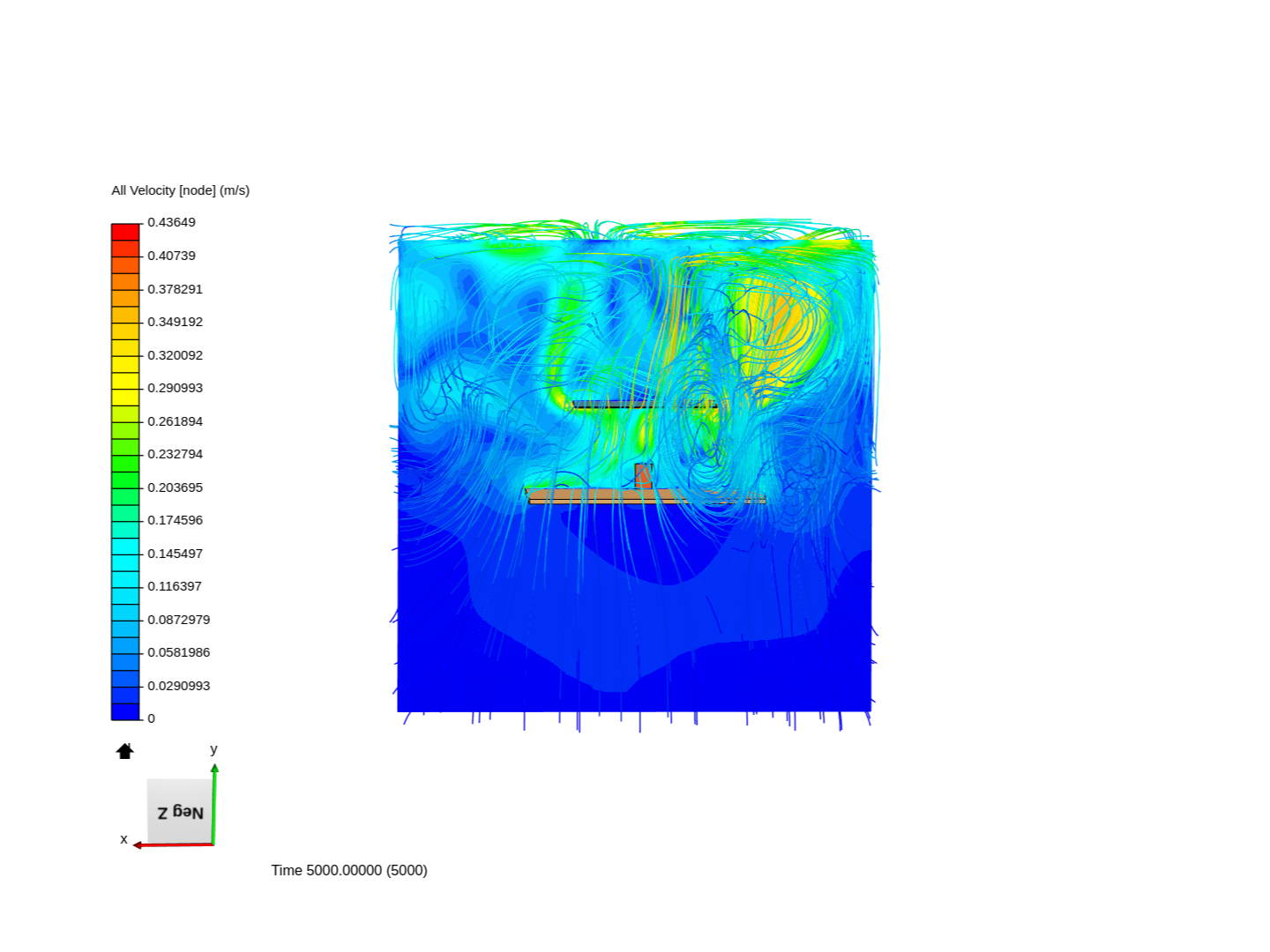Image resolution: width=1270 pixels, height=952 pixels.
Task: Click the legend value 0.349192
Action: tap(176, 322)
